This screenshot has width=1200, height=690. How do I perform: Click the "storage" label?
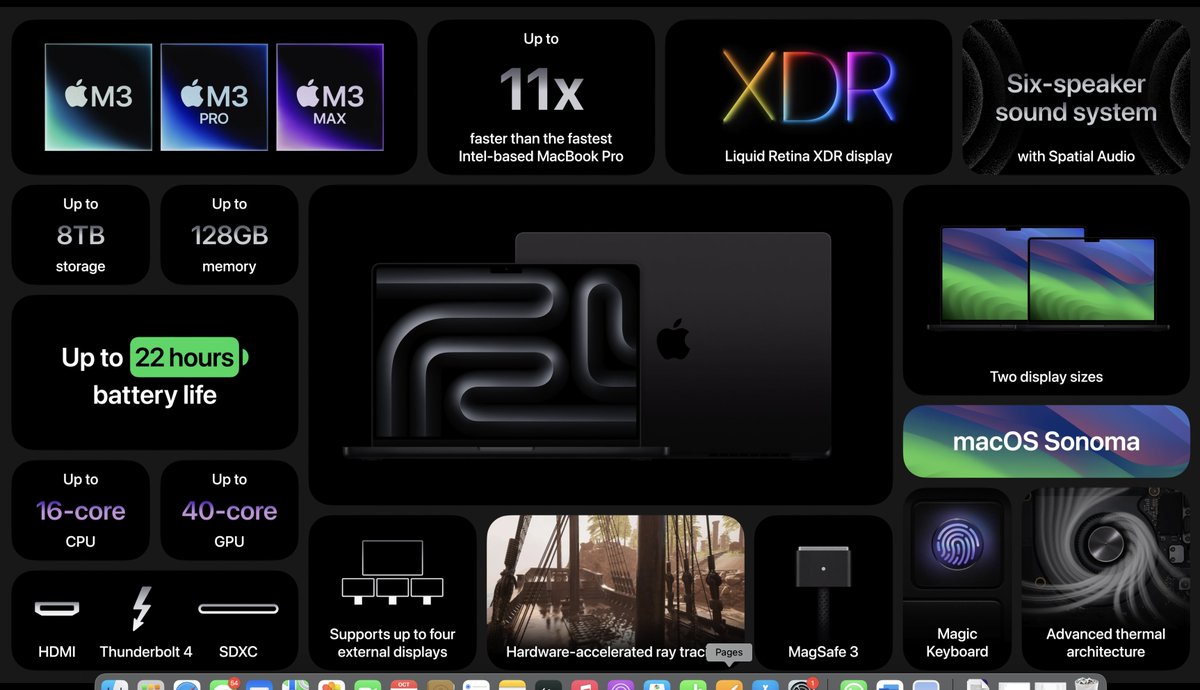[81, 267]
